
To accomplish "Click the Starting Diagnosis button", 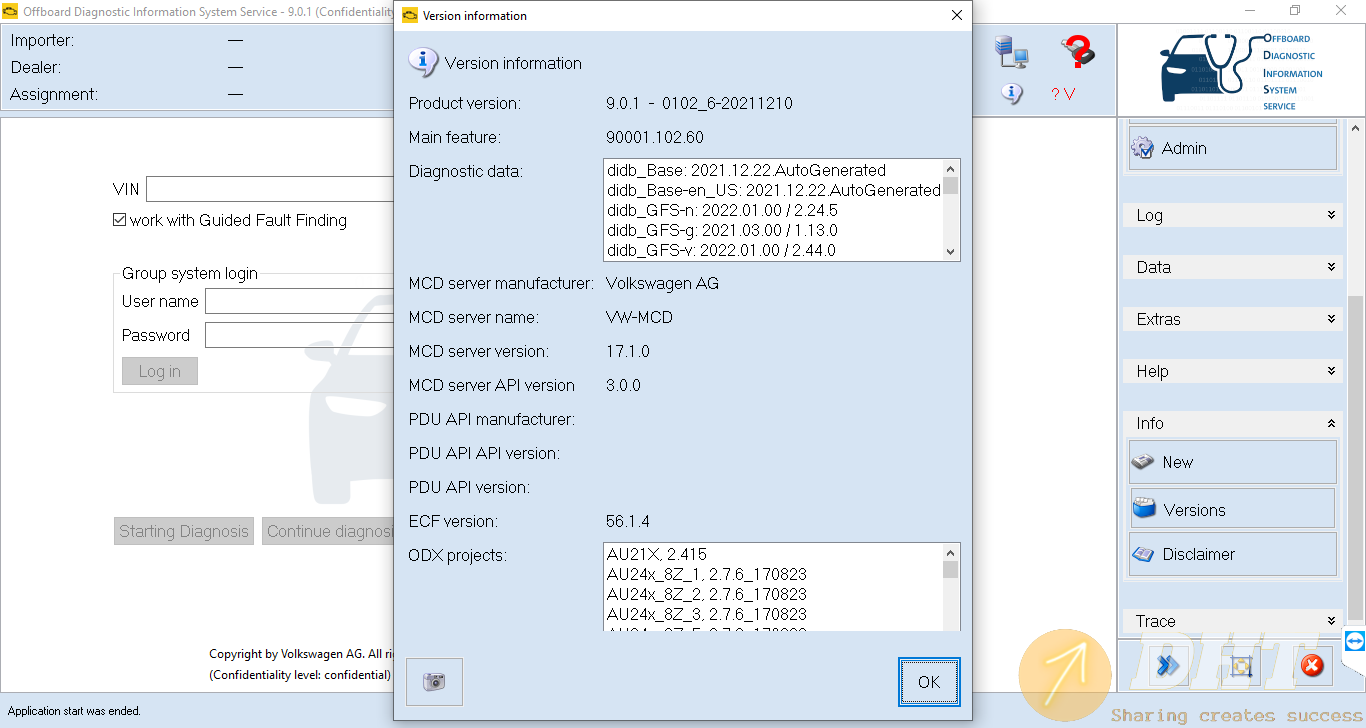I will [x=184, y=531].
